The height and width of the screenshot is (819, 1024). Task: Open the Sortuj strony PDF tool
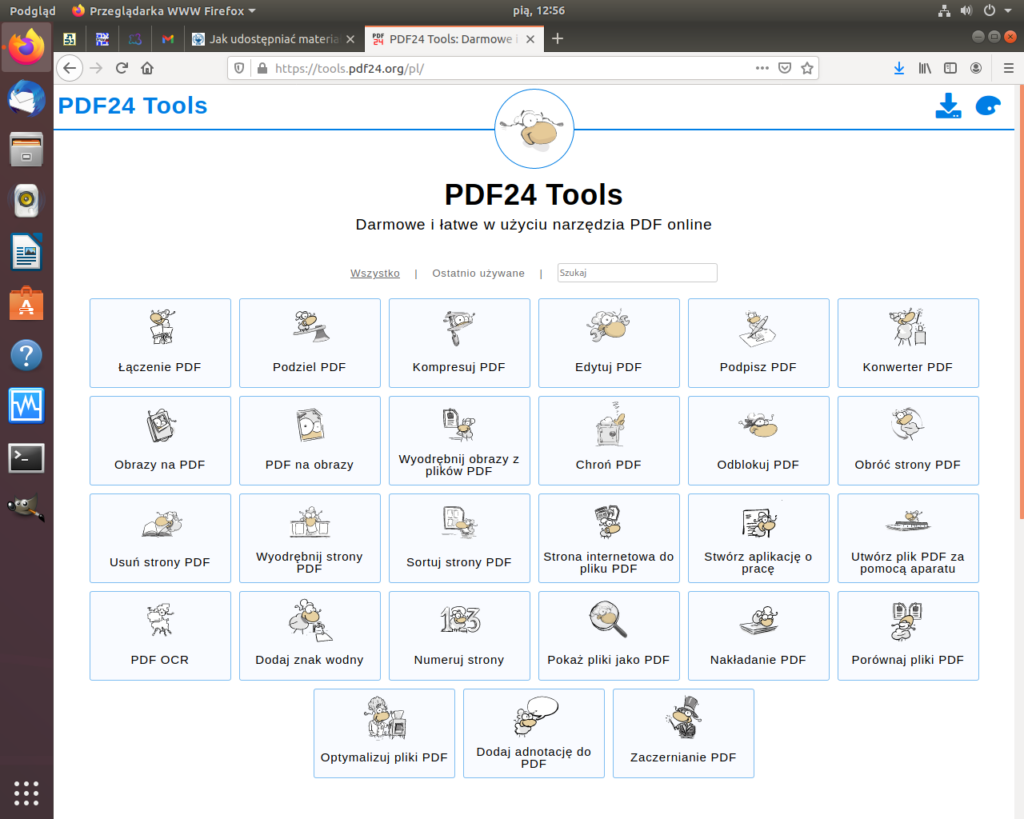459,538
